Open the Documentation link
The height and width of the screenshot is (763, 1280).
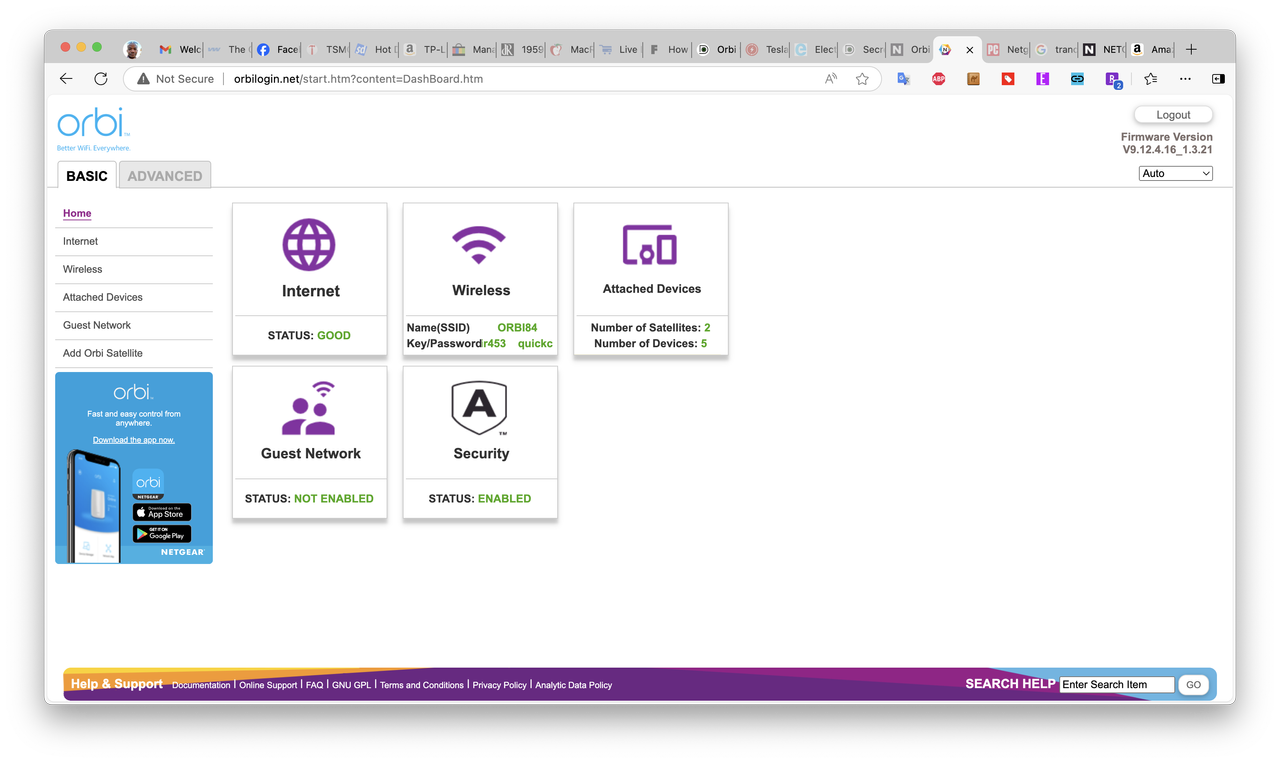point(201,685)
